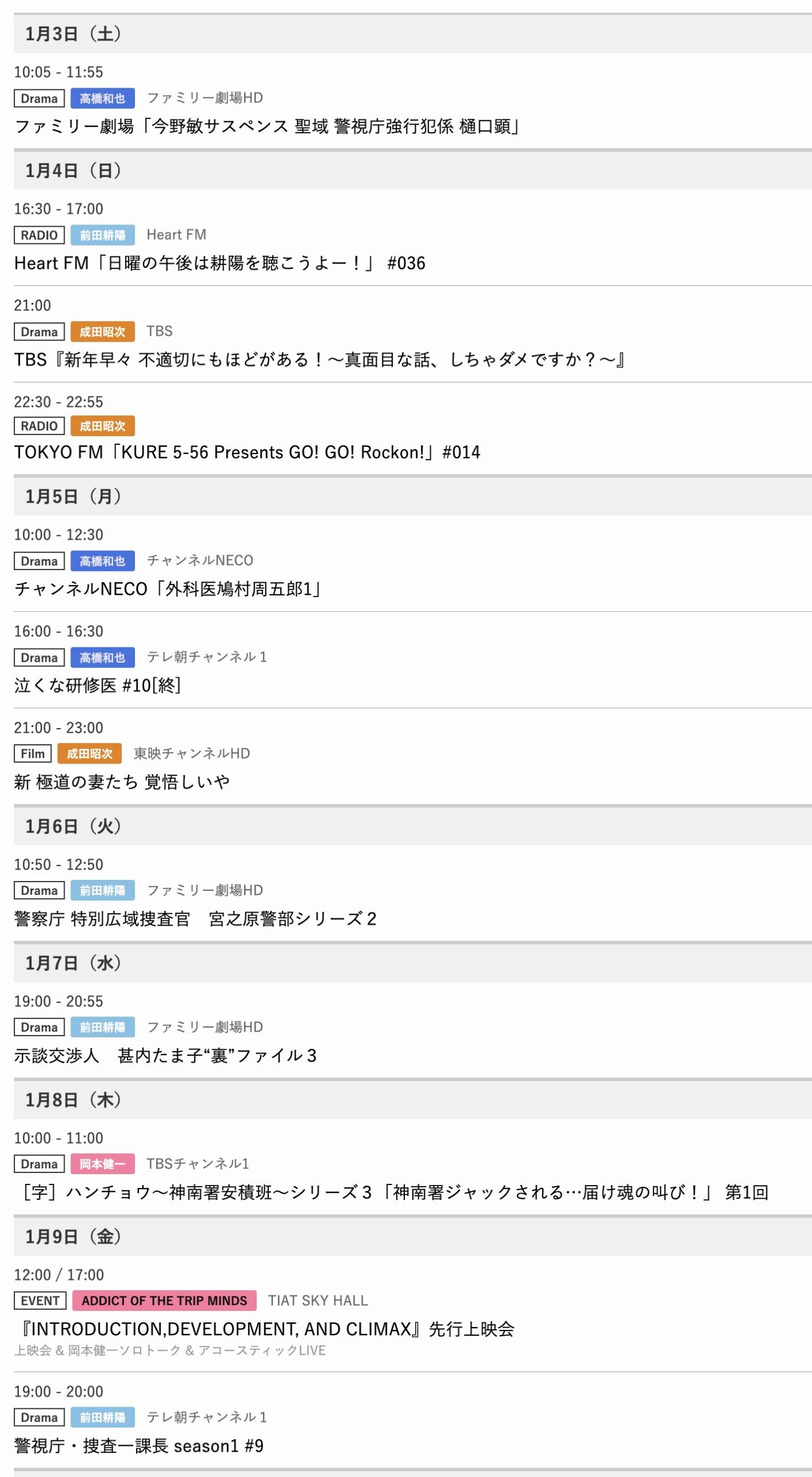Select the Film category tag

33,754
